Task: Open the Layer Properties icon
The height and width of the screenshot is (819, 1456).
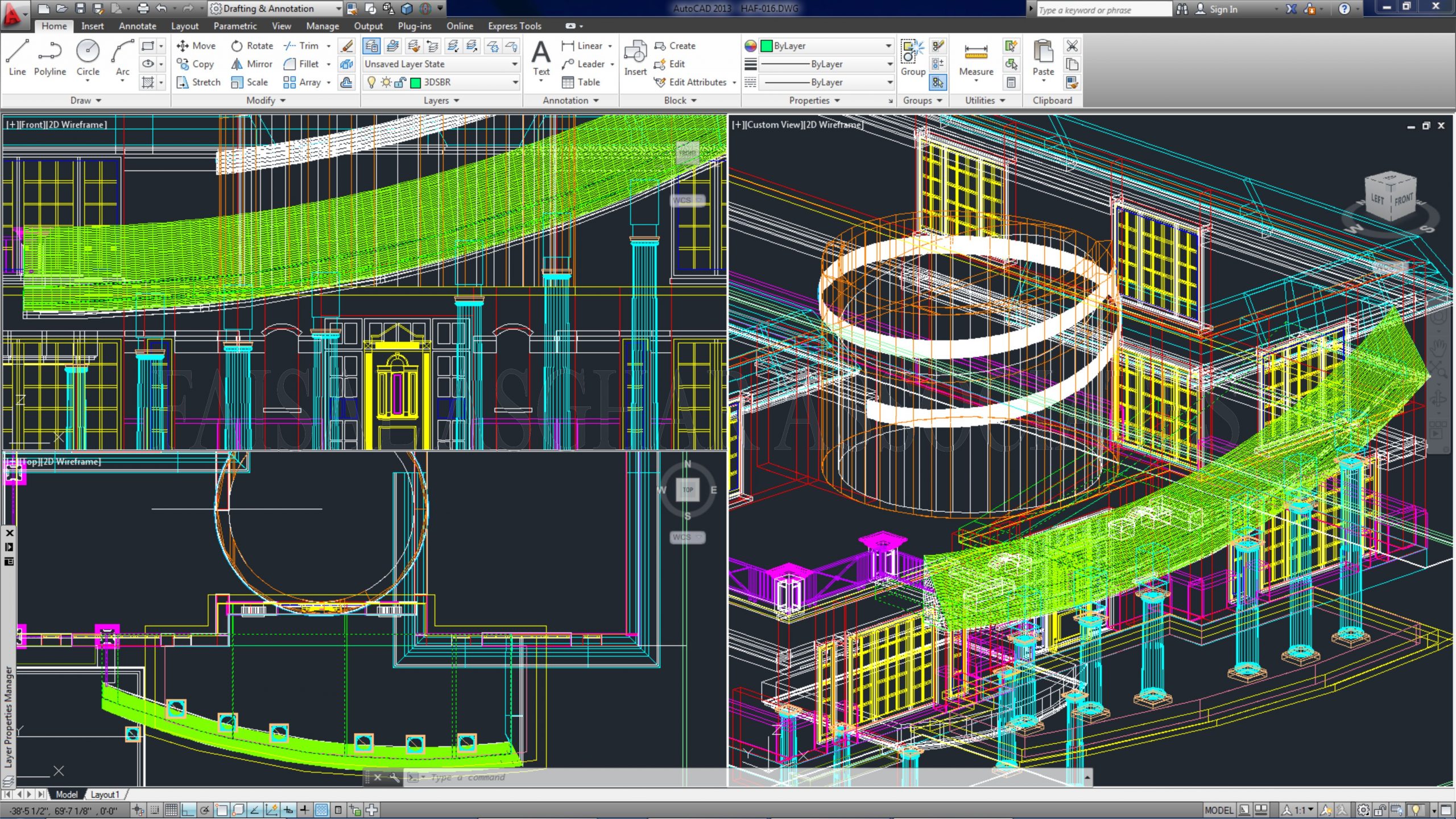Action: point(371,45)
